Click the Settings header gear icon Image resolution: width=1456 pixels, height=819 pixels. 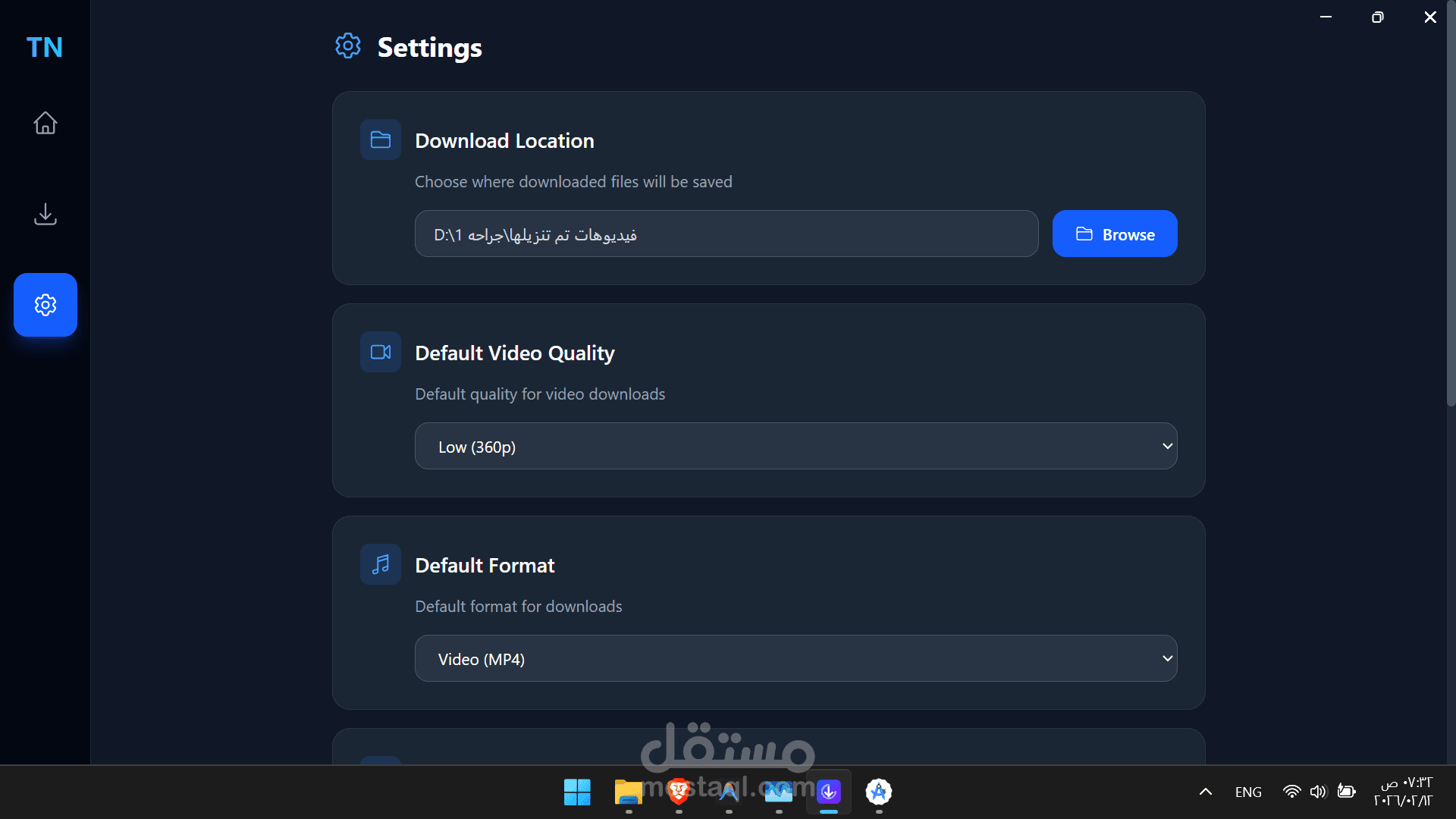click(x=348, y=46)
